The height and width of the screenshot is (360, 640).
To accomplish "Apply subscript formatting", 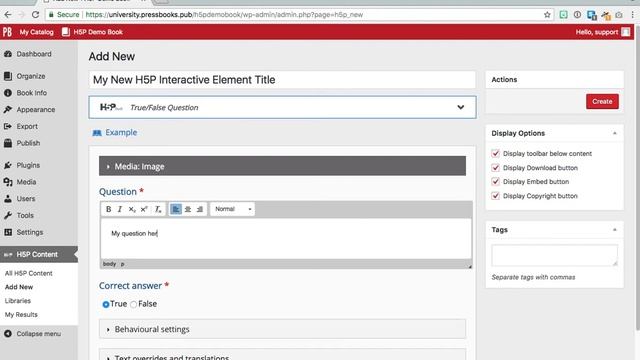I will tap(132, 209).
